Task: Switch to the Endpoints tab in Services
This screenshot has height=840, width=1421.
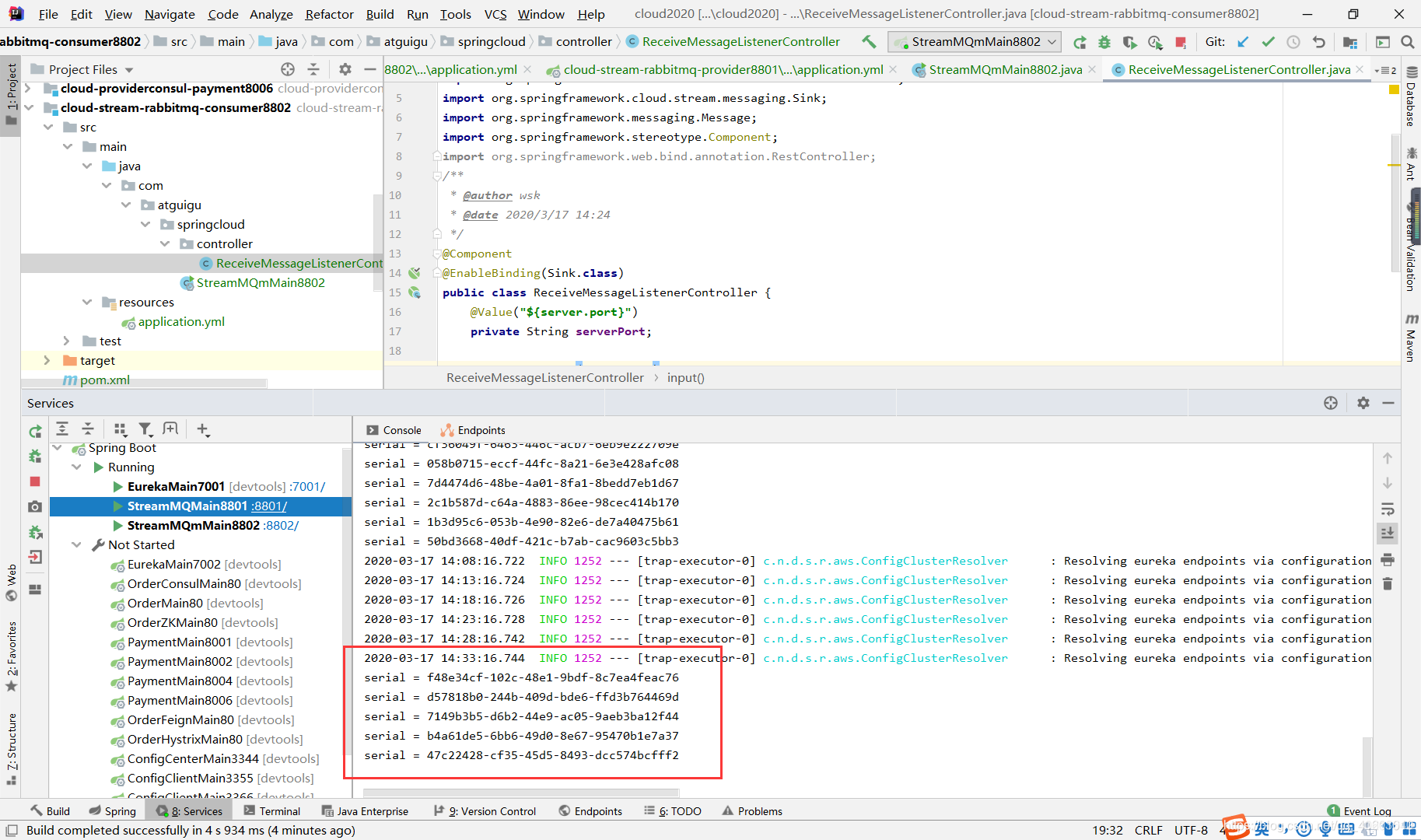Action: click(473, 430)
